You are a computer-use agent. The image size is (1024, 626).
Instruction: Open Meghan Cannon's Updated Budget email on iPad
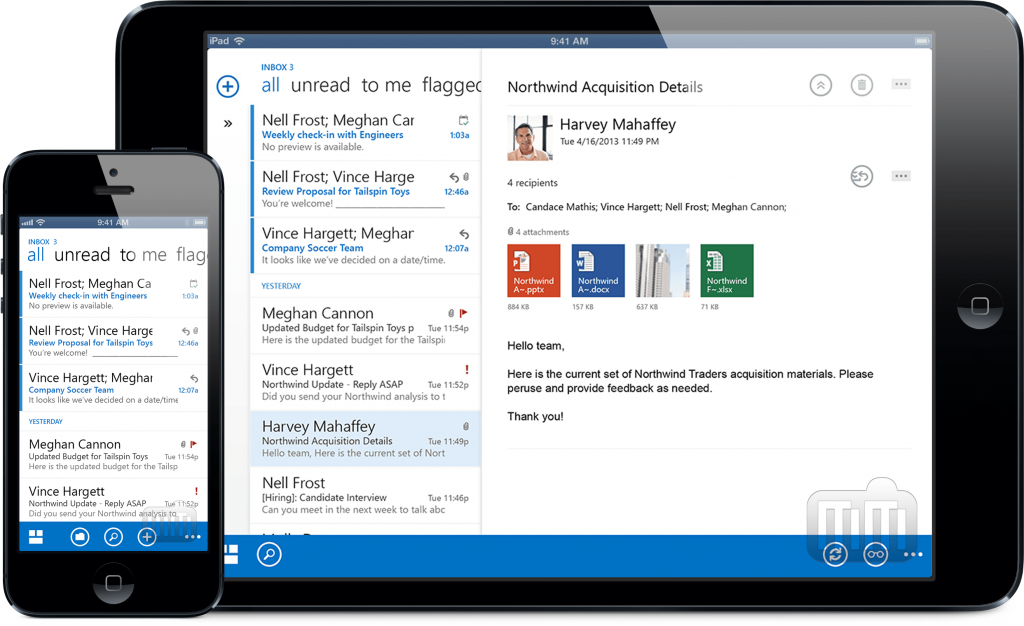pos(366,326)
